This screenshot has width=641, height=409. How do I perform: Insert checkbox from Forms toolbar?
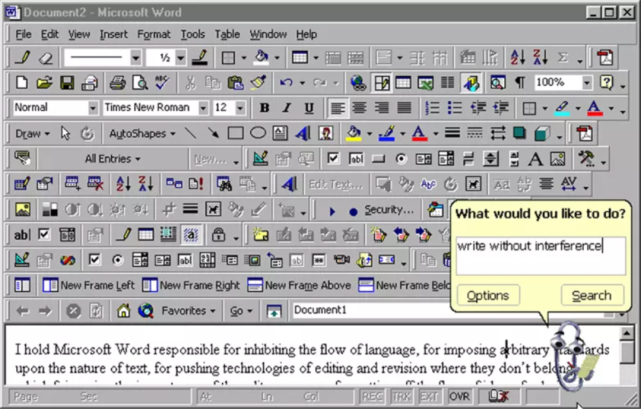click(44, 235)
